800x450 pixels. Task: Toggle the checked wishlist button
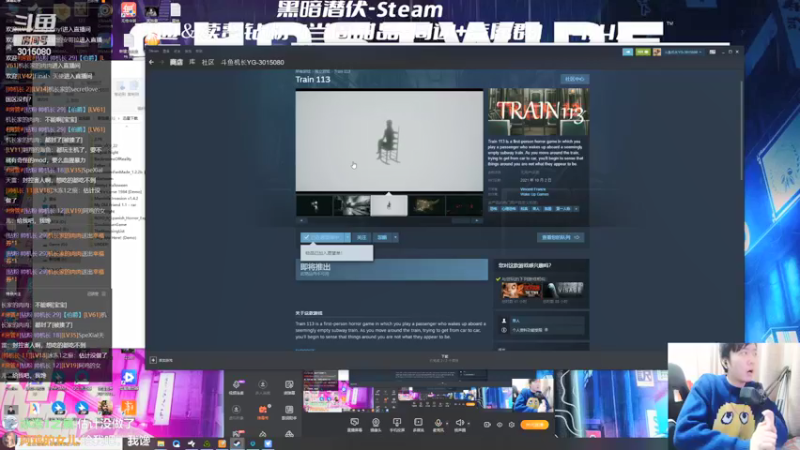[322, 237]
